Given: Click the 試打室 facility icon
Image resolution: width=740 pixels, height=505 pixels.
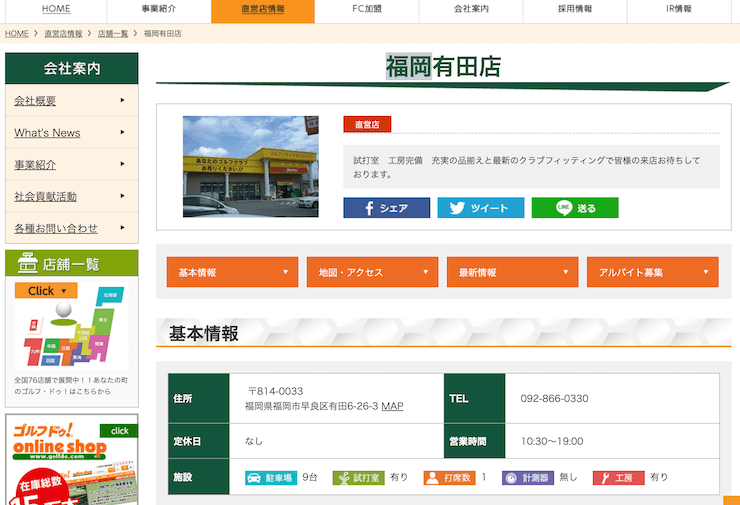Looking at the screenshot, I should point(347,478).
